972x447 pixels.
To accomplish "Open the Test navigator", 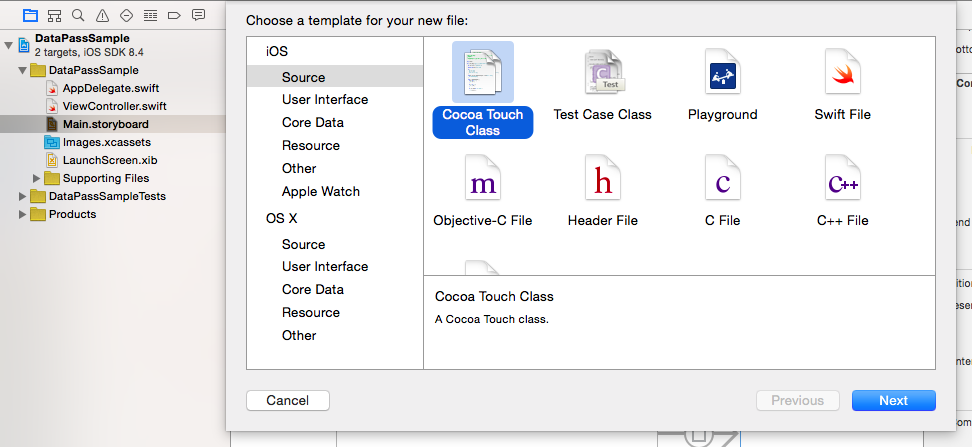I will [x=126, y=15].
